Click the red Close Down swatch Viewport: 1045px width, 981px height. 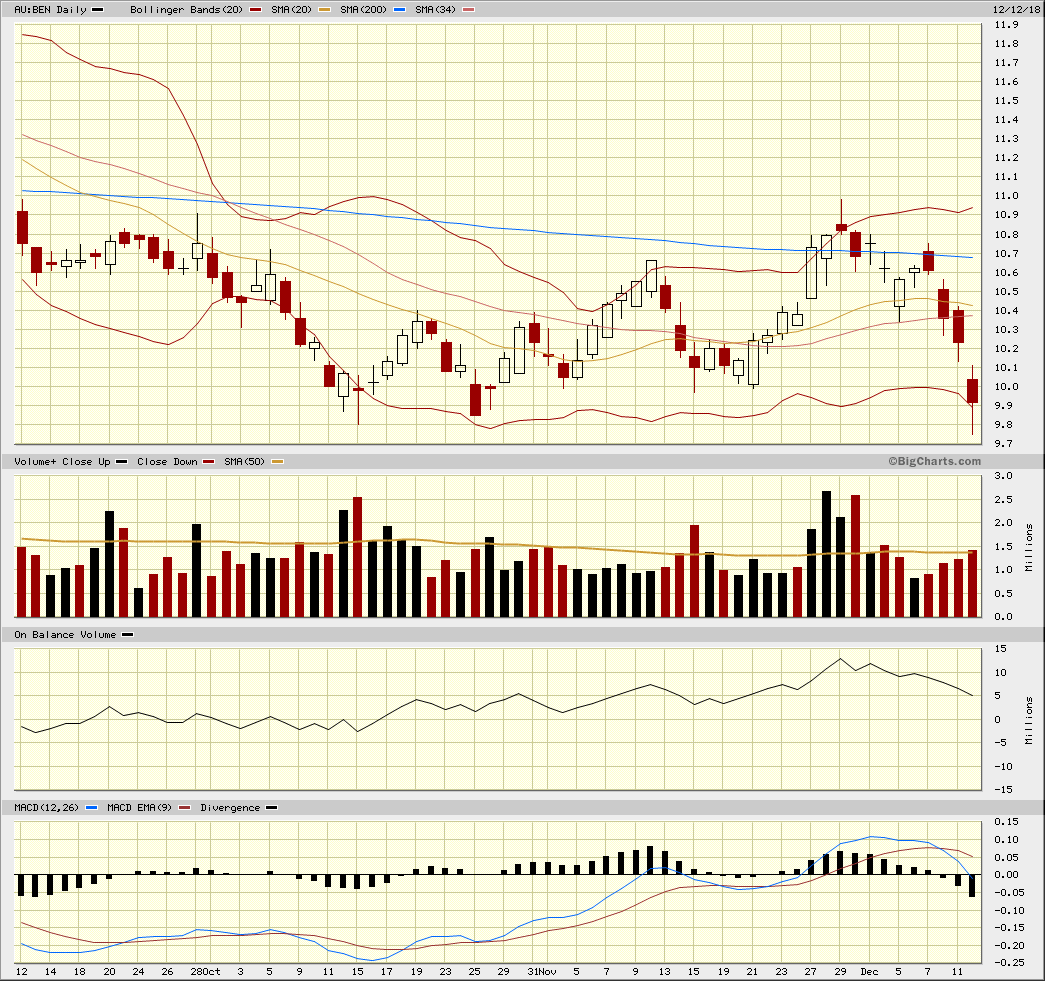(209, 461)
